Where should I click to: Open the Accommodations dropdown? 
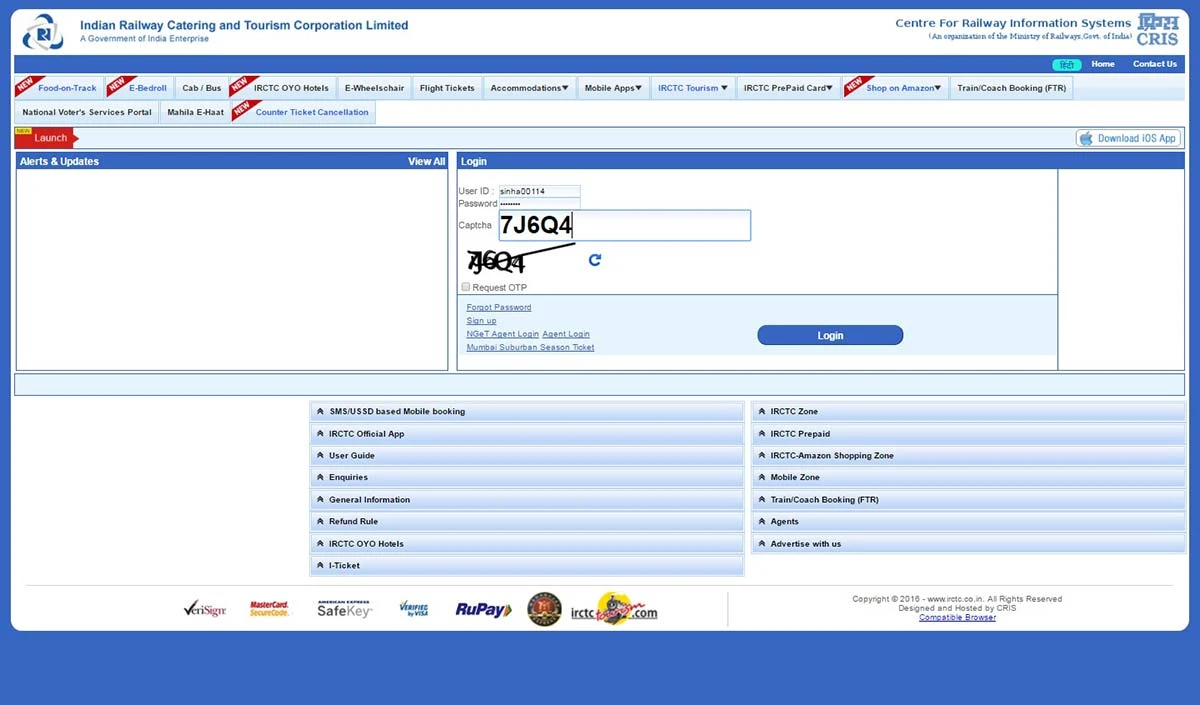point(529,87)
